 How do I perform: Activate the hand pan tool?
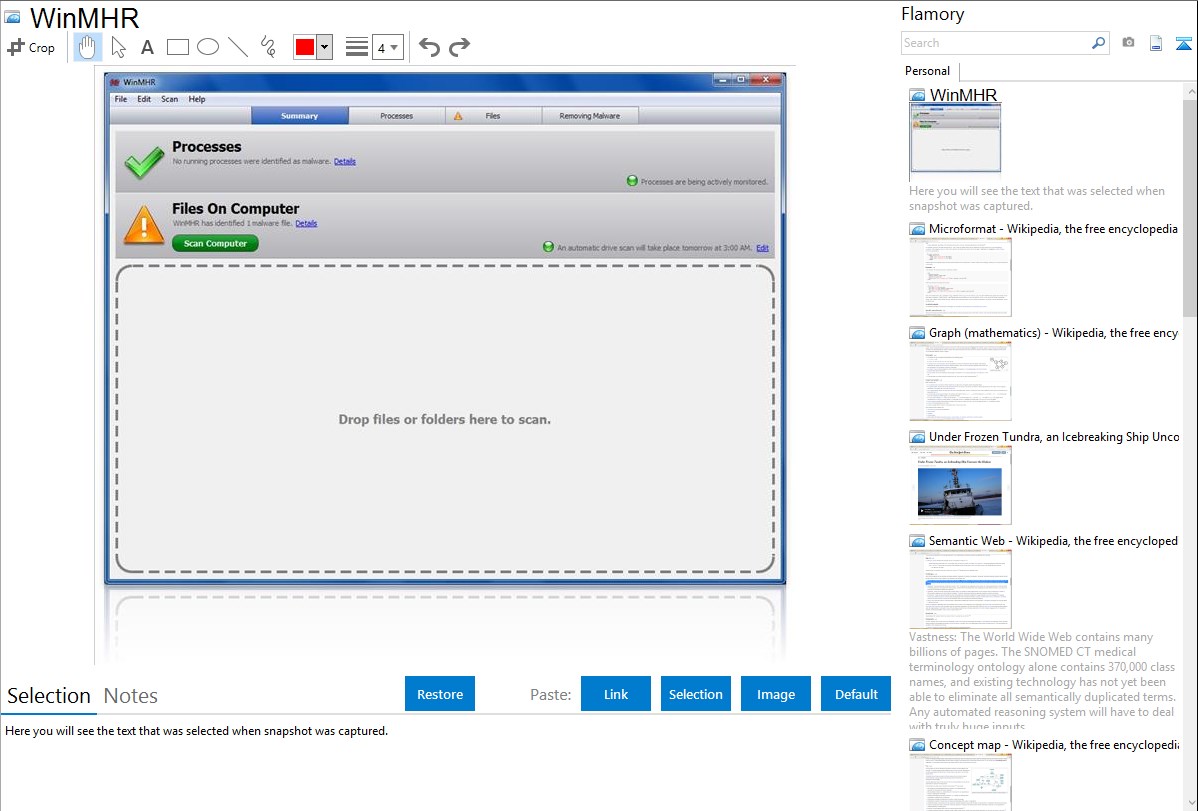[x=87, y=47]
